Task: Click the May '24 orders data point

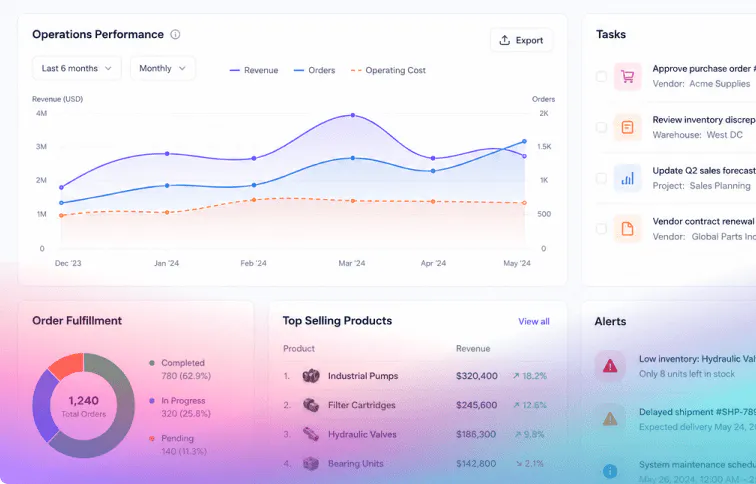Action: pyautogui.click(x=525, y=141)
